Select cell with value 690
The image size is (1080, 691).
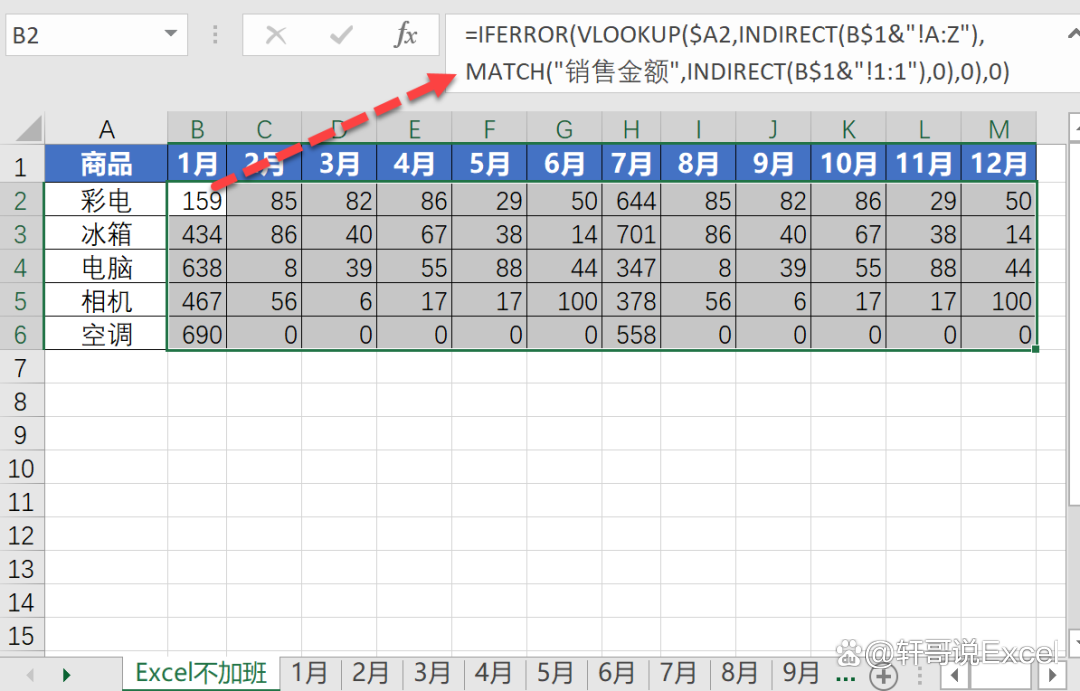coord(197,335)
